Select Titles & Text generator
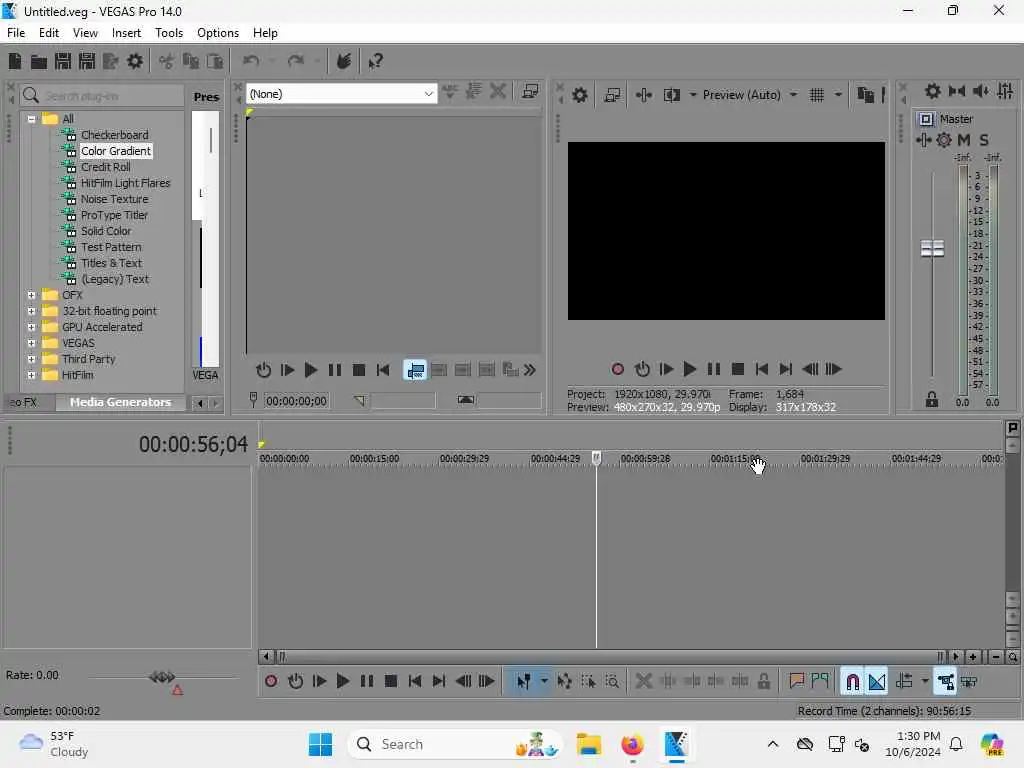The height and width of the screenshot is (768, 1024). [111, 263]
